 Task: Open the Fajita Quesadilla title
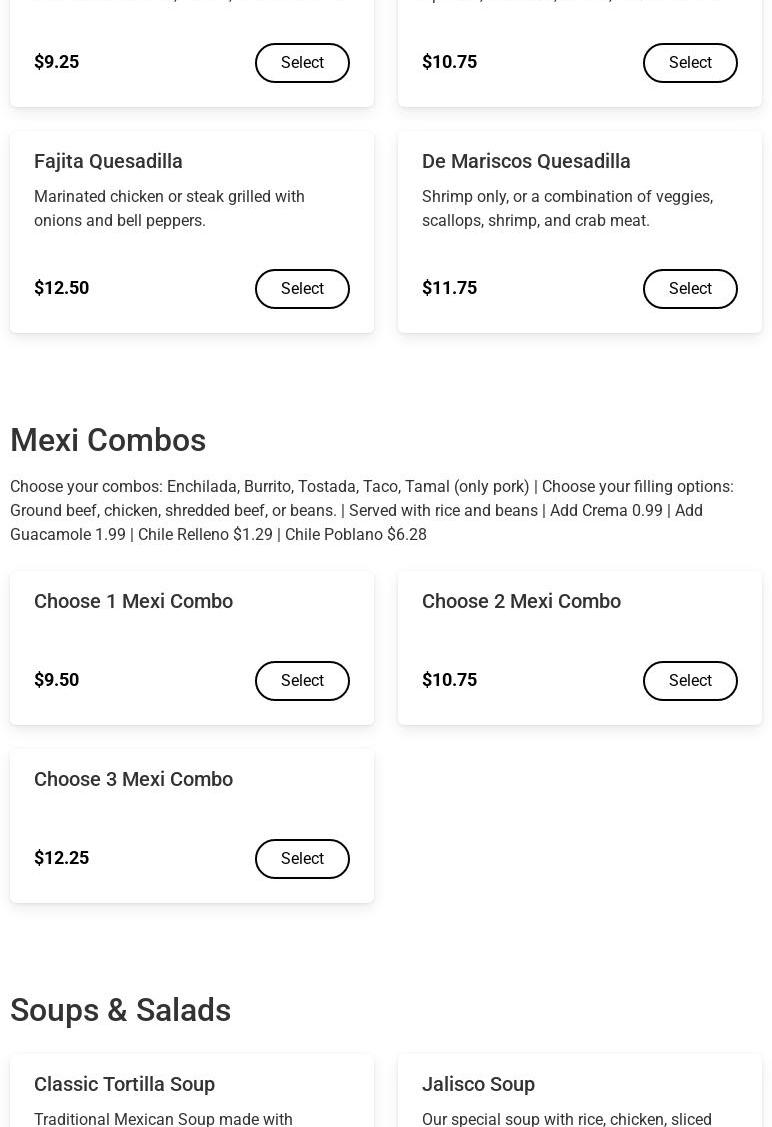[108, 161]
